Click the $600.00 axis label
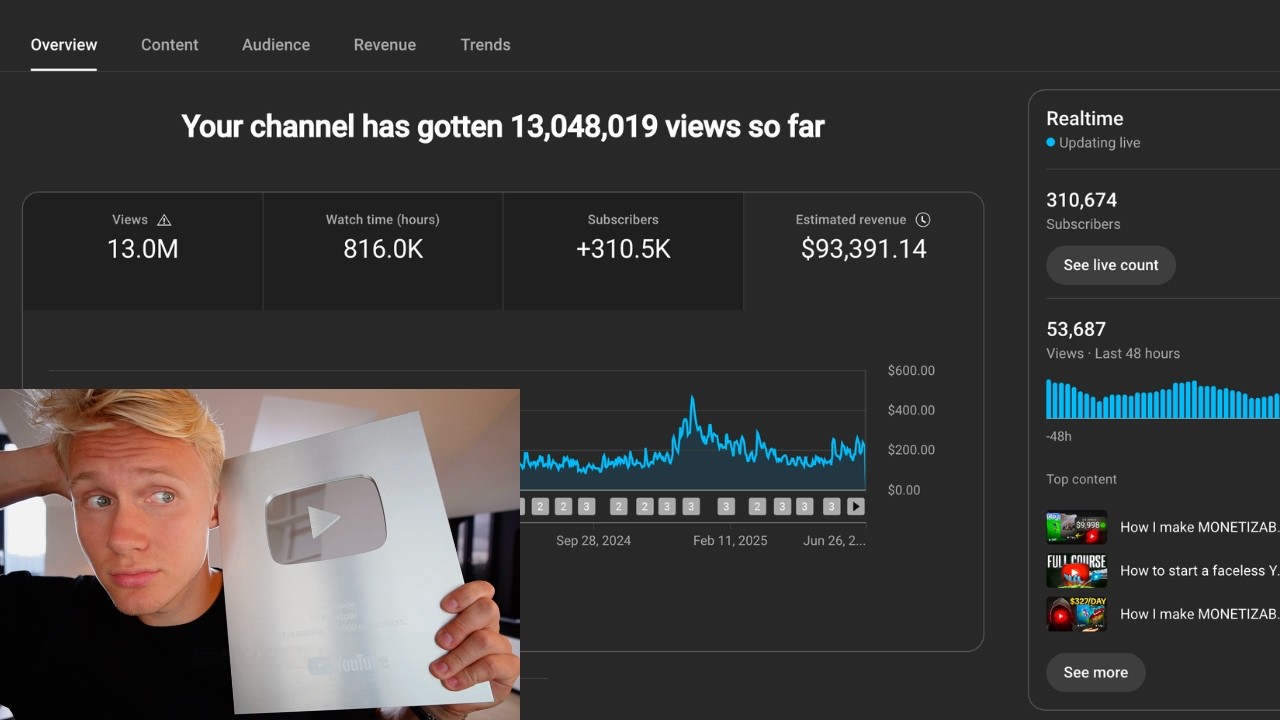 (911, 370)
